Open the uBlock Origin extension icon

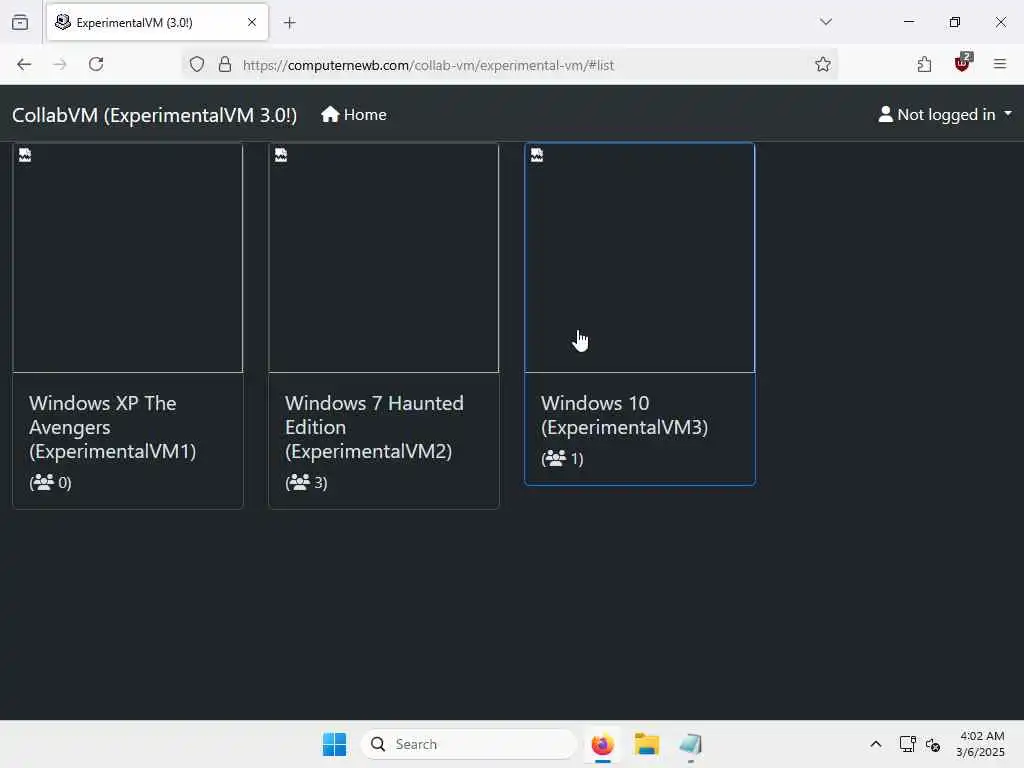[x=962, y=63]
